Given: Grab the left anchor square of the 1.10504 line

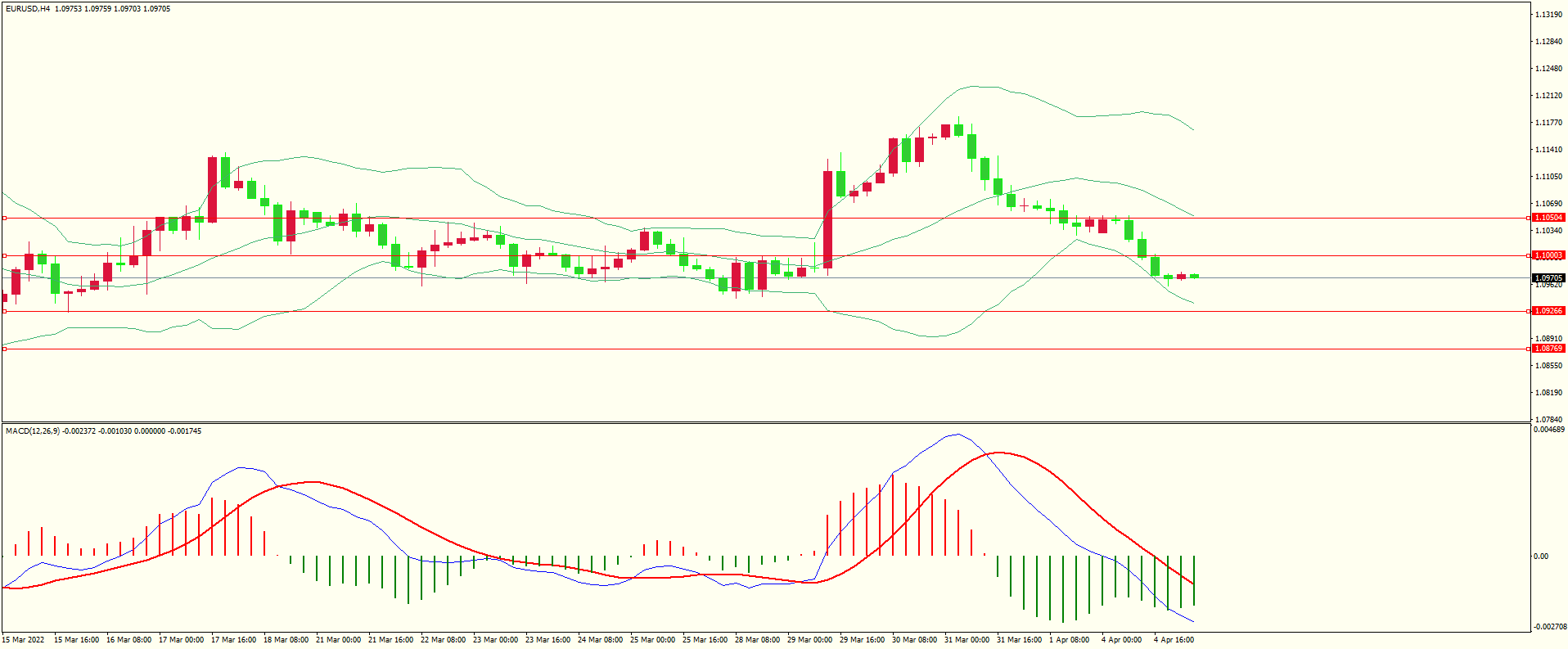Looking at the screenshot, I should point(4,218).
